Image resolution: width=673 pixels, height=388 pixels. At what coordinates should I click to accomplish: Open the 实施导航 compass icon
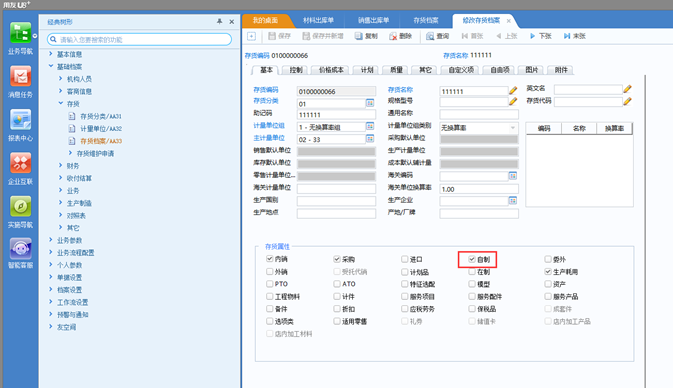point(20,206)
